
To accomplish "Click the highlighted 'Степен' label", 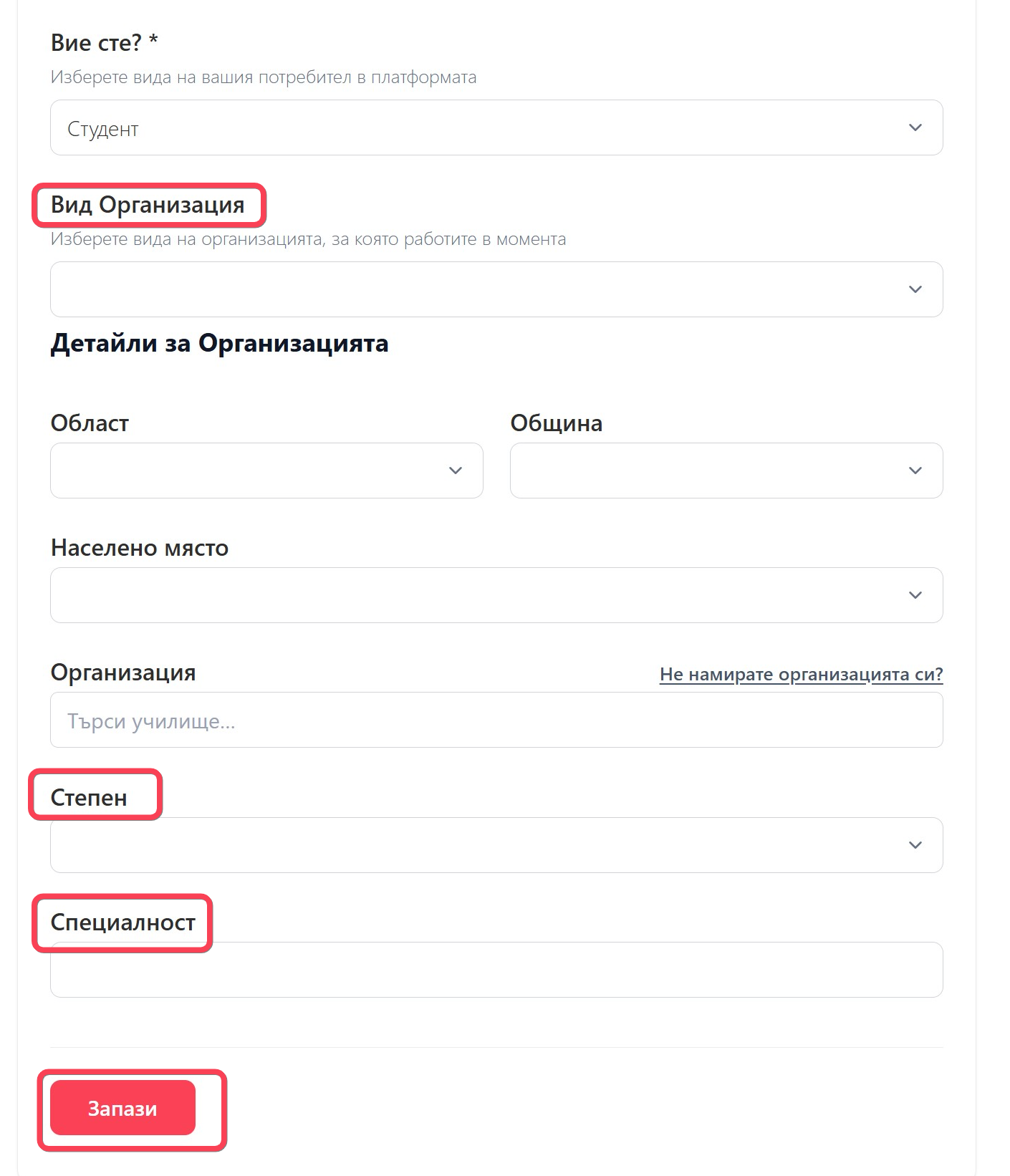I will [x=89, y=797].
